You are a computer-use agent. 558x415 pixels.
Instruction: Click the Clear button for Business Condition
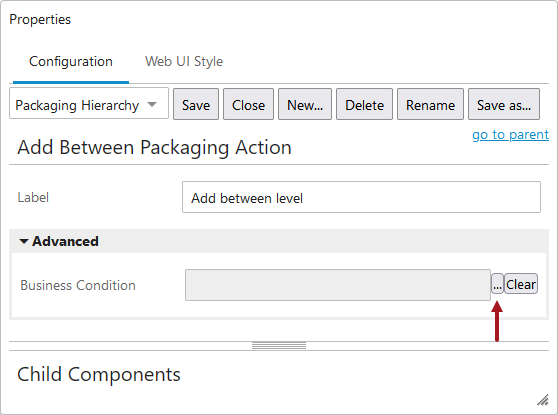(521, 284)
